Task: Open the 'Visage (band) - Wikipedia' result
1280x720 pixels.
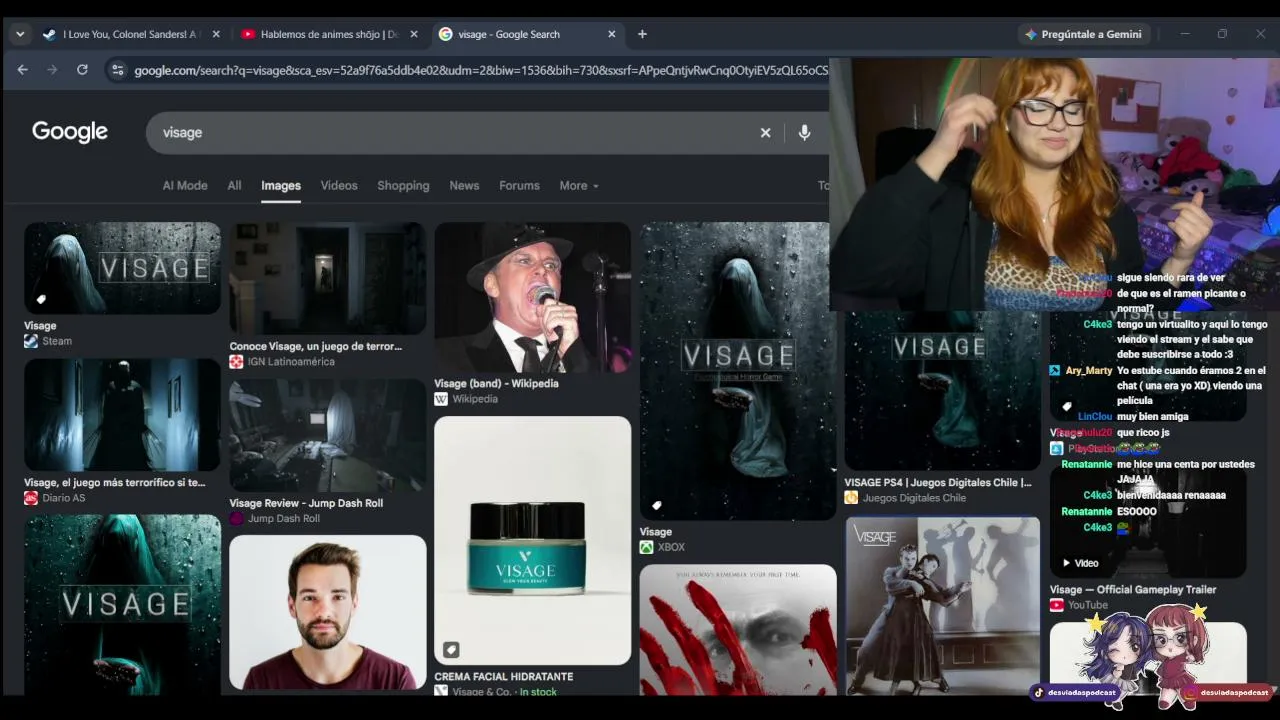Action: [496, 383]
